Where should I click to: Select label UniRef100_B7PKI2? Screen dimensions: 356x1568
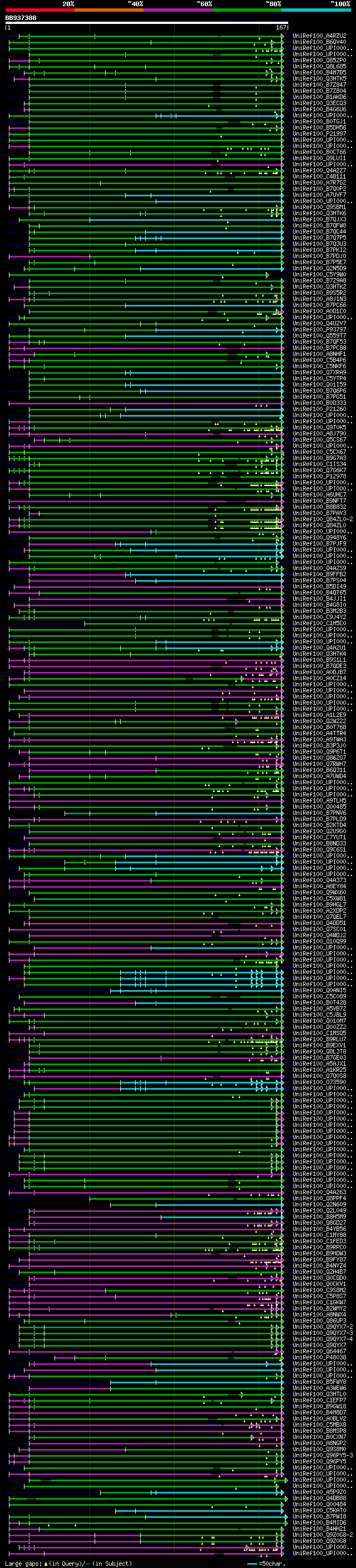point(319,250)
